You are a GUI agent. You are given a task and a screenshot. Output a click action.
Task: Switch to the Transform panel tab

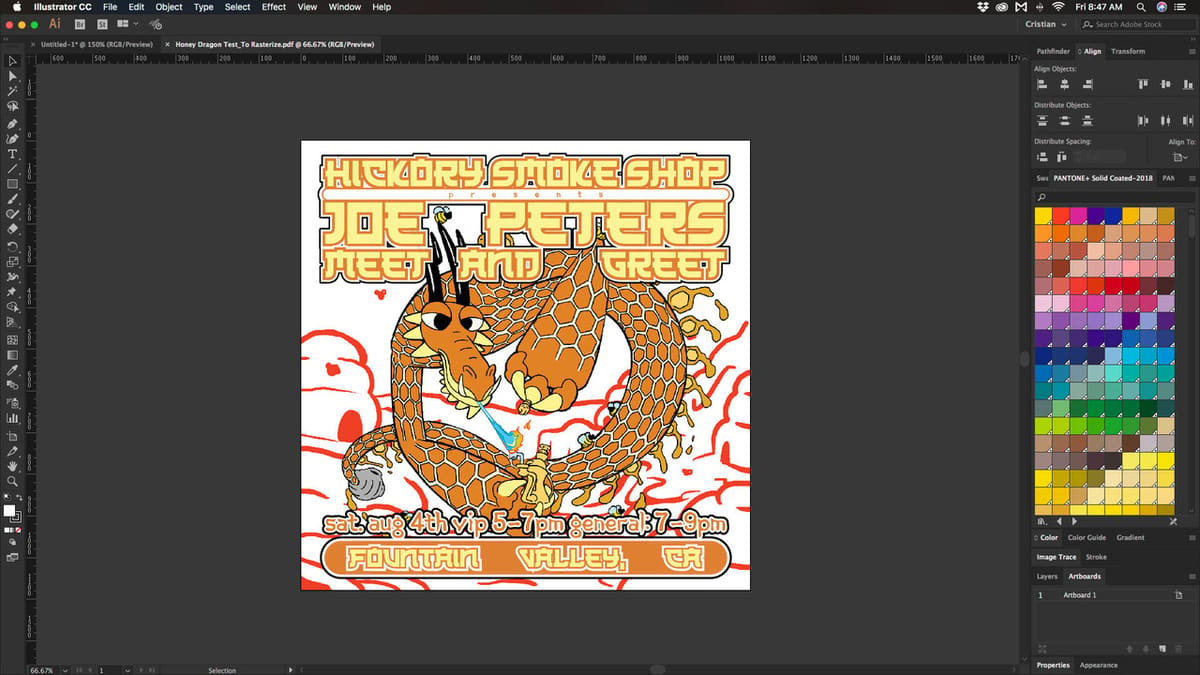(1128, 51)
